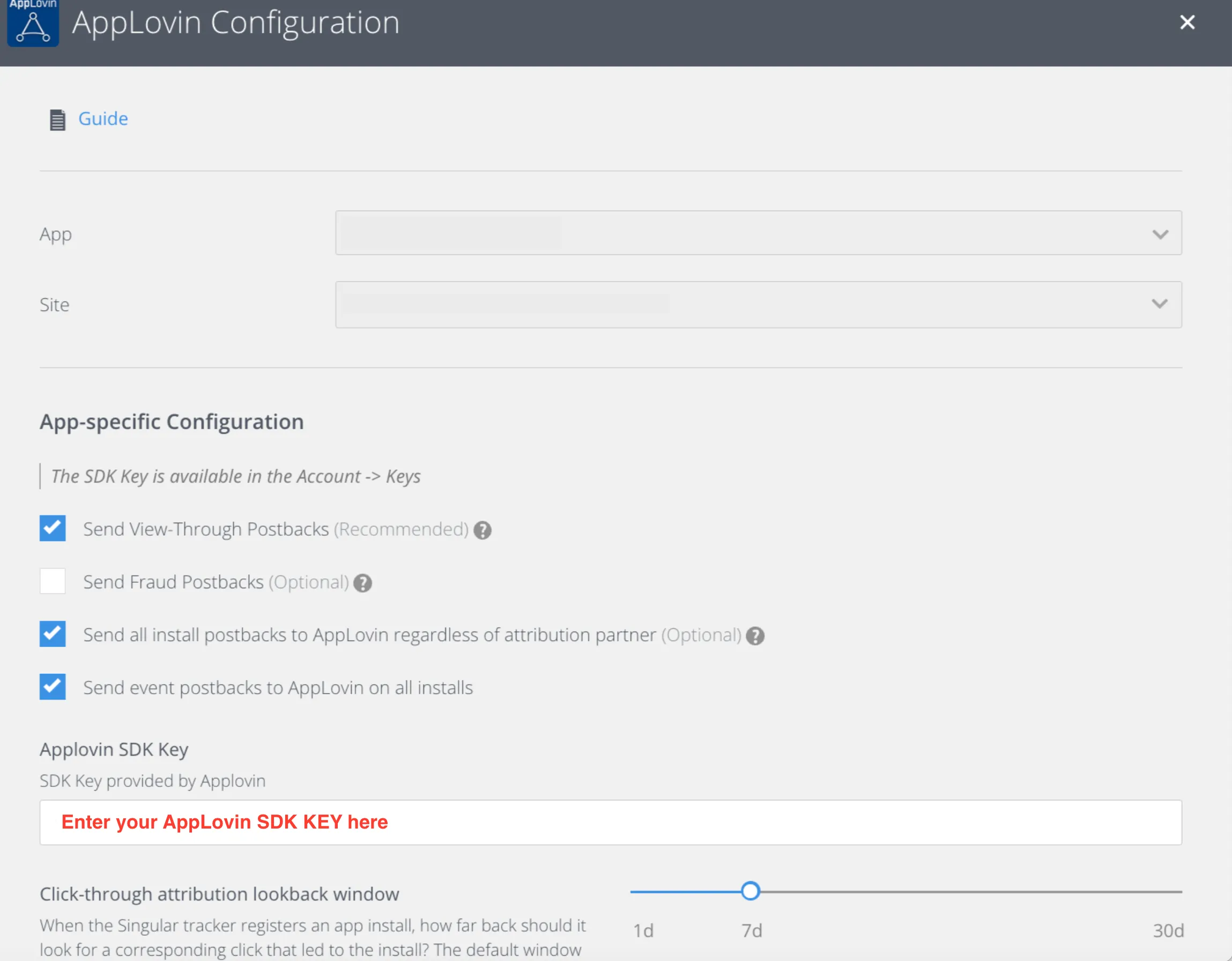Close the AppLovin Configuration dialog
Image resolution: width=1232 pixels, height=961 pixels.
click(1188, 23)
